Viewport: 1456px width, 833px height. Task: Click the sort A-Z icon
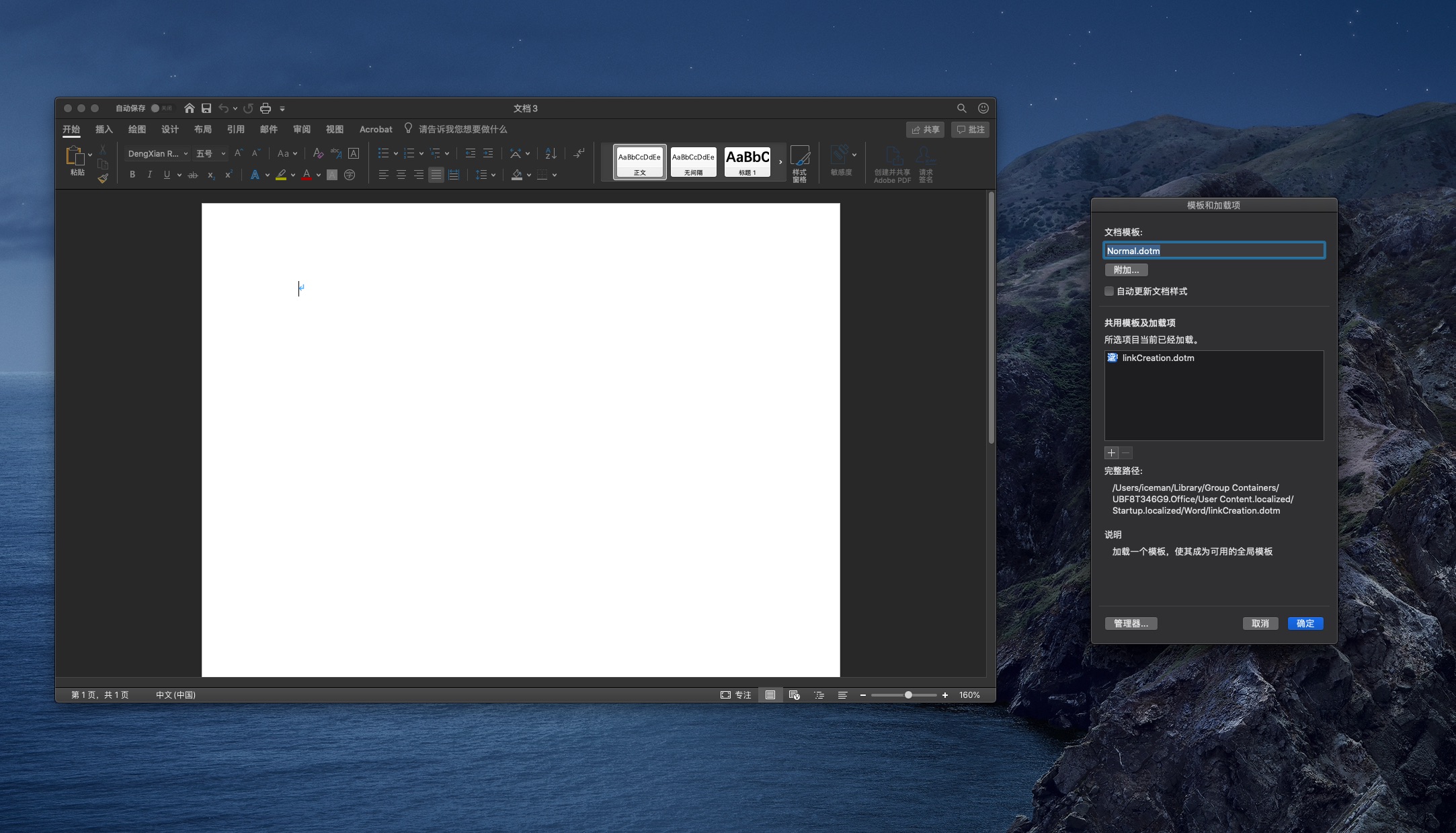(x=551, y=153)
